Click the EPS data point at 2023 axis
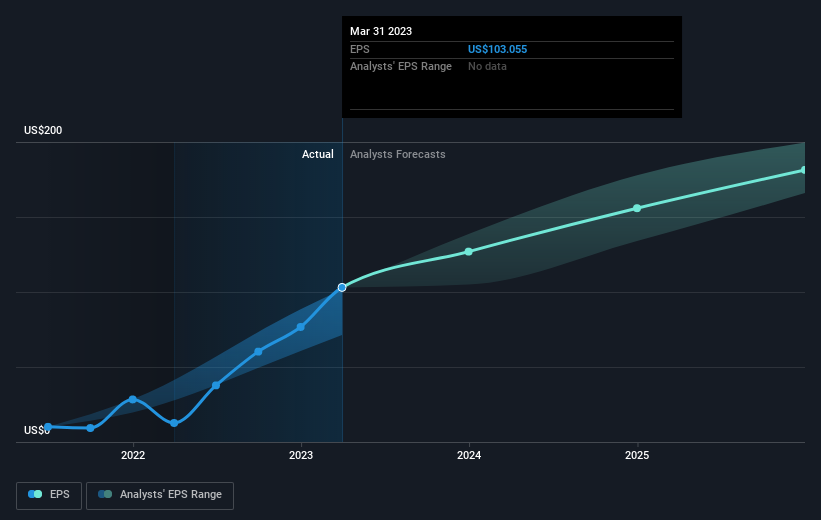Image resolution: width=821 pixels, height=520 pixels. [x=301, y=327]
